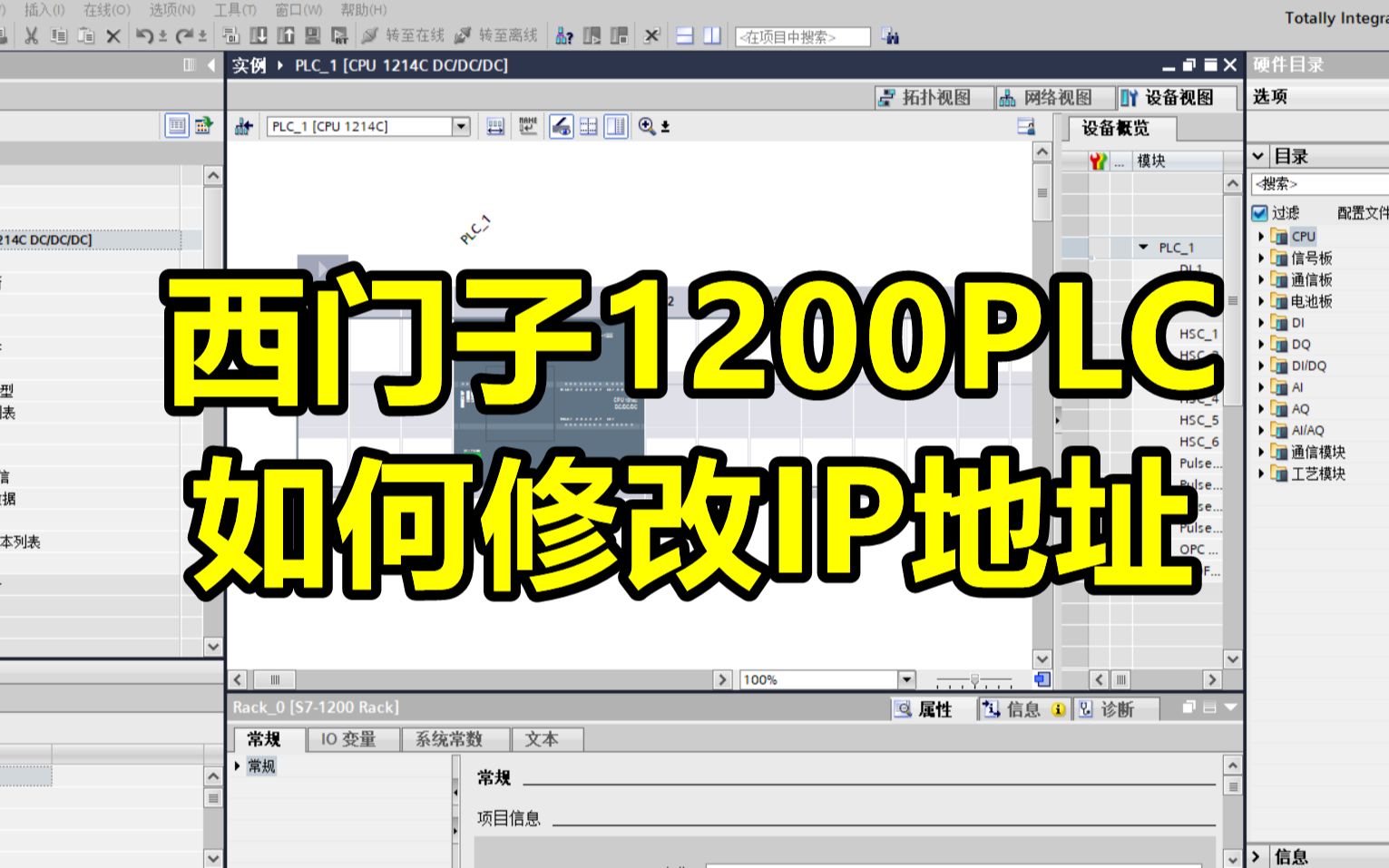Click the catalog 搜索 search field

pos(1320,184)
